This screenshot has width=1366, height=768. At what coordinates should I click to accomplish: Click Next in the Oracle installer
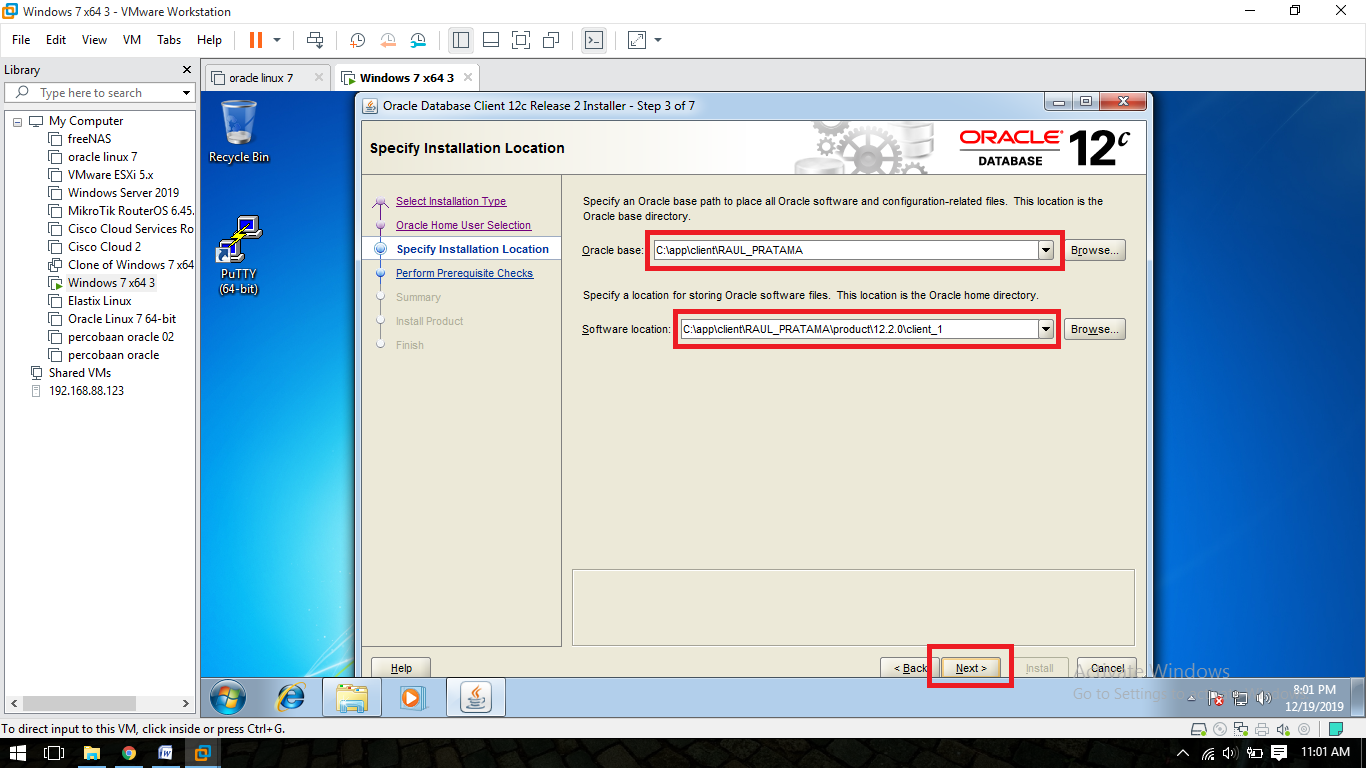[x=971, y=668]
